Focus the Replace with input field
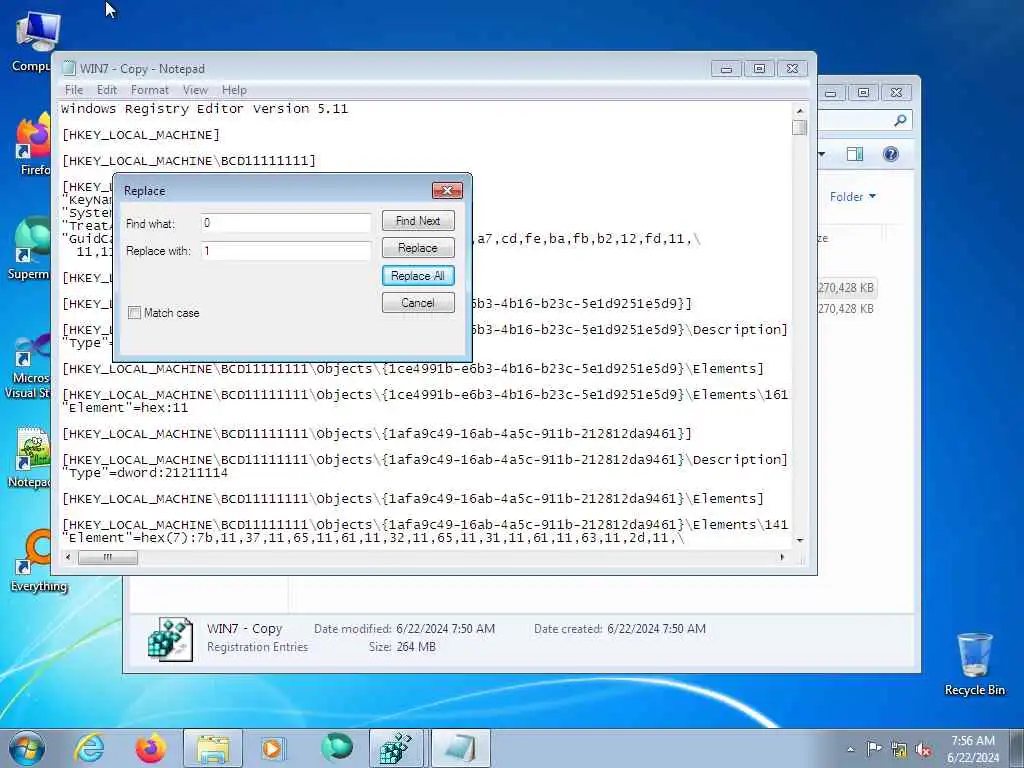Viewport: 1024px width, 768px height. point(286,251)
